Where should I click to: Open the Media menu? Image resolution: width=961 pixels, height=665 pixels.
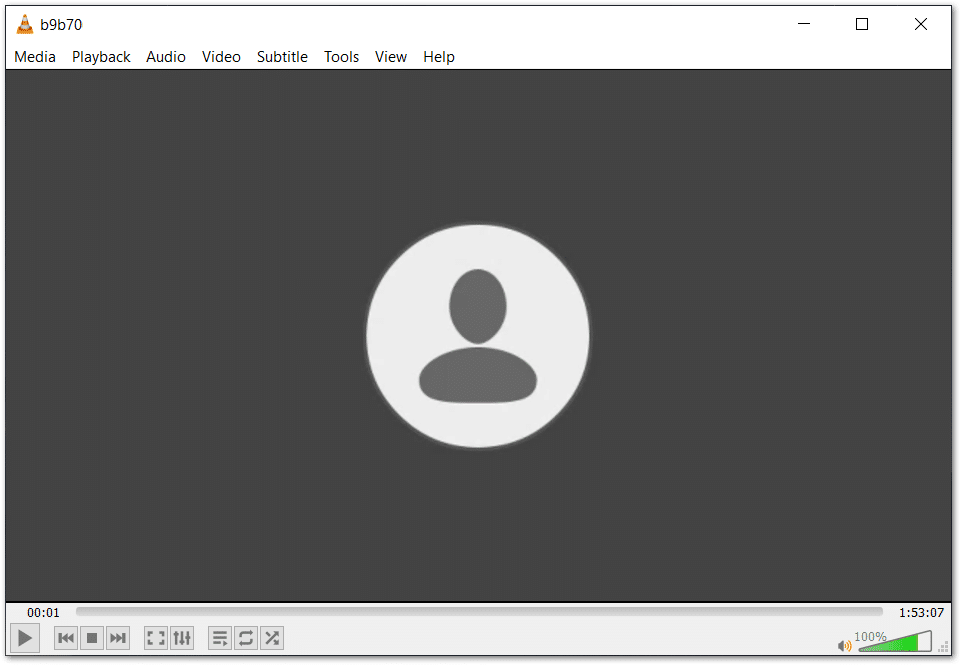[x=35, y=57]
